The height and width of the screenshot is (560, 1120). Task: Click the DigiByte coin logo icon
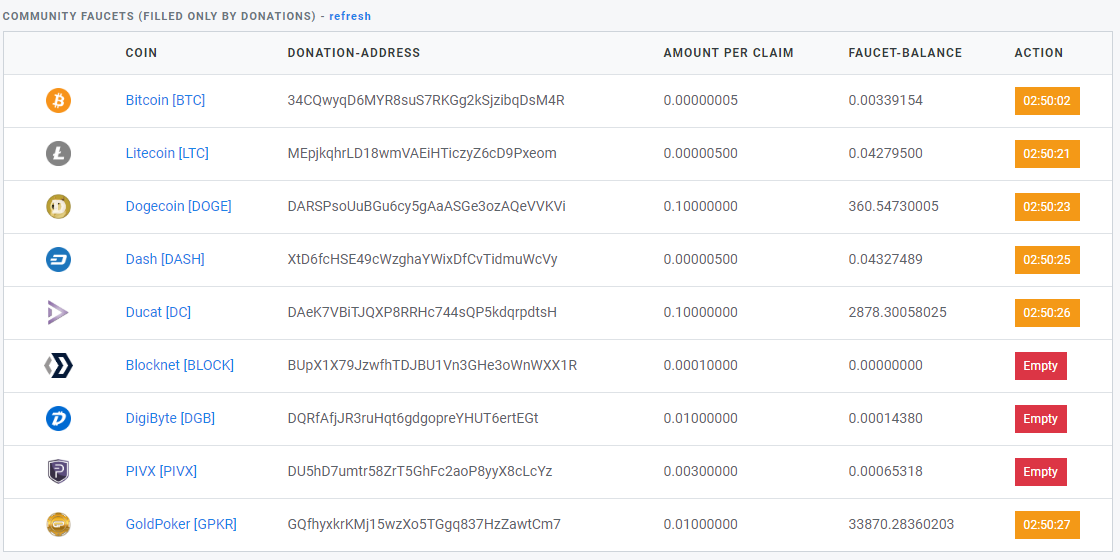tap(59, 419)
